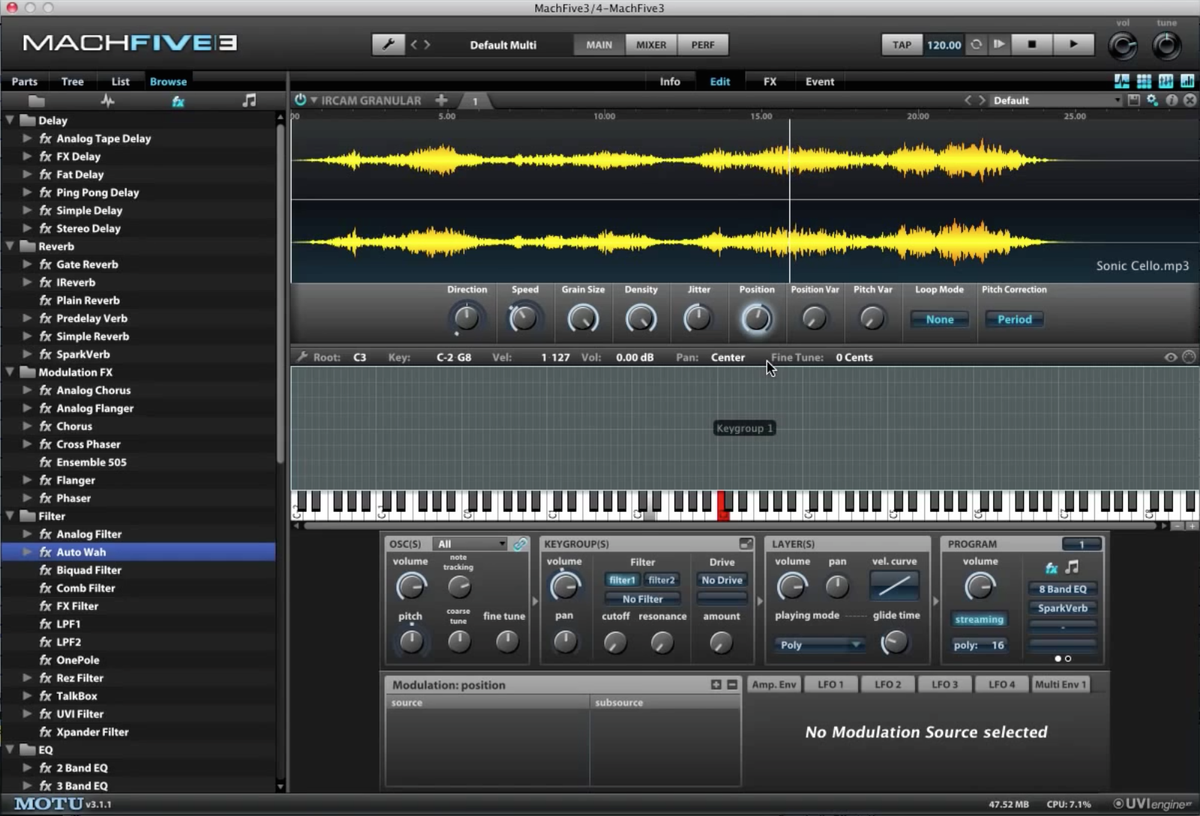Image resolution: width=1200 pixels, height=816 pixels.
Task: Open the OSC(S) All dropdown
Action: [x=471, y=544]
